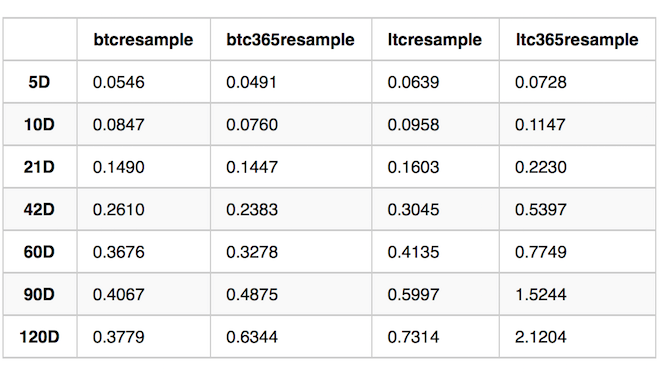This screenshot has height=381, width=660.
Task: Click the 0.7314 cell
Action: click(413, 337)
